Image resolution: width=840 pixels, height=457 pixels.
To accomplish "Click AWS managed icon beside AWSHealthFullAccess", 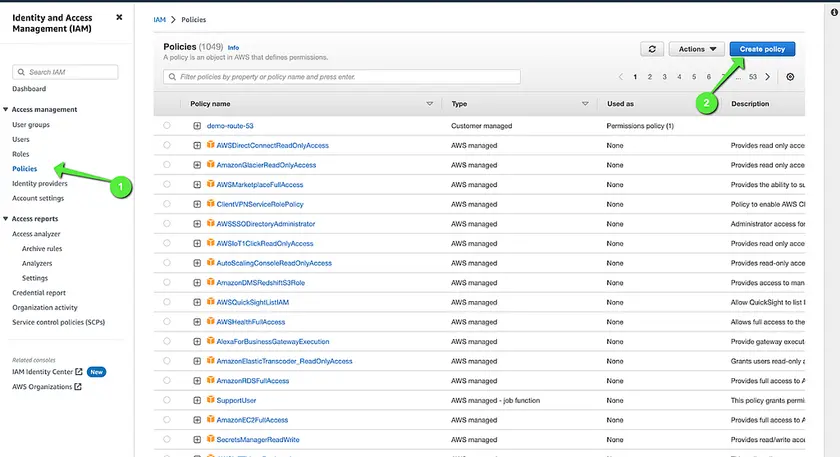I will tap(211, 321).
